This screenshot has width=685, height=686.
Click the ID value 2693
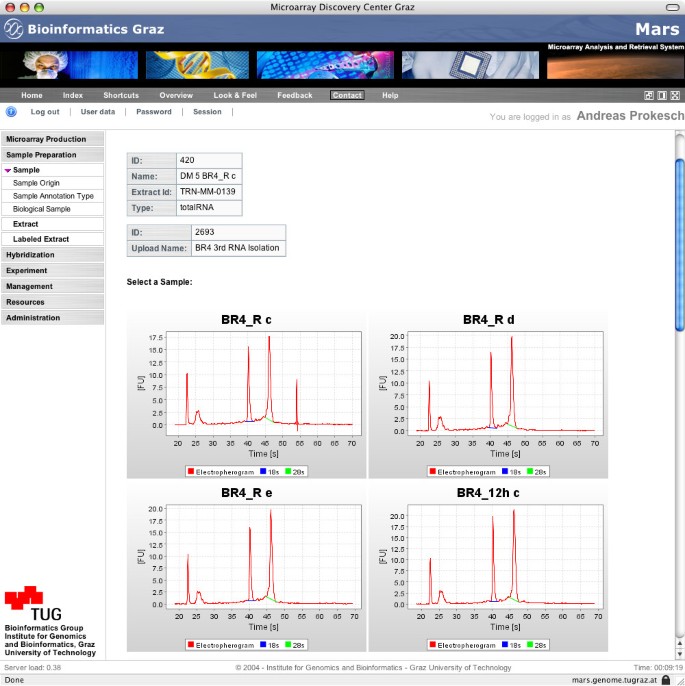pyautogui.click(x=205, y=232)
